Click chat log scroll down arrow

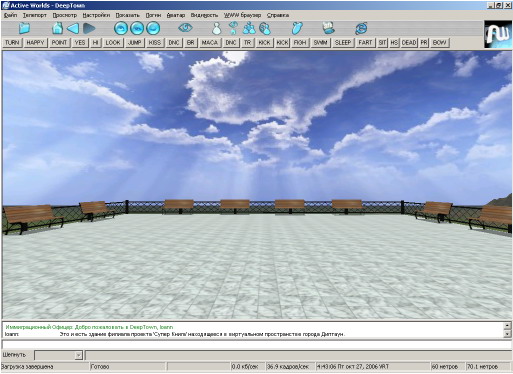pos(507,333)
